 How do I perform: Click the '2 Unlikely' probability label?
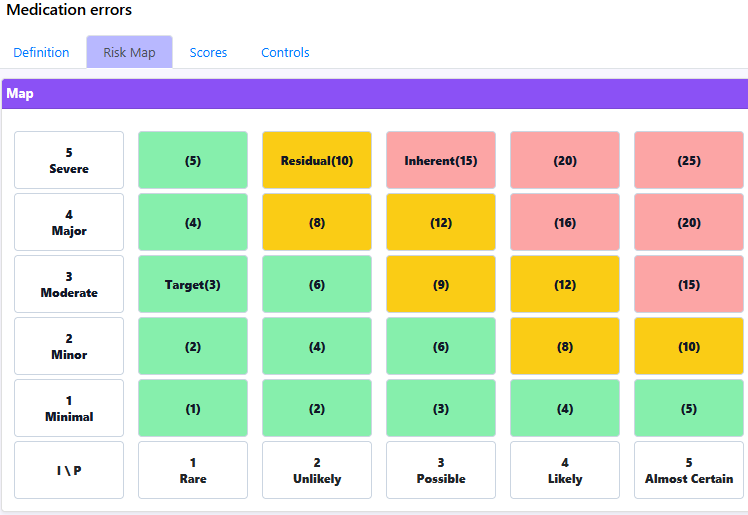[x=317, y=470]
